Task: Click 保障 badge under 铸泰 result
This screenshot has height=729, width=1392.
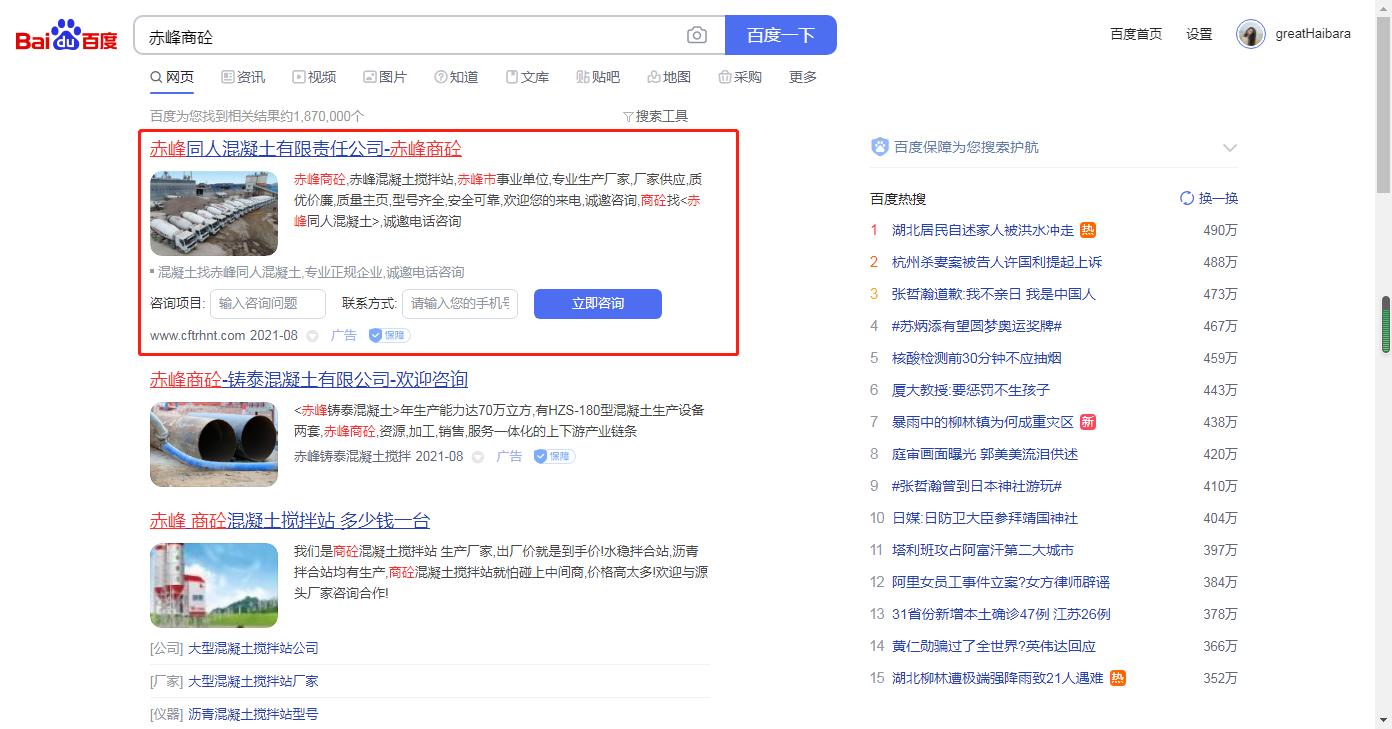Action: point(554,456)
